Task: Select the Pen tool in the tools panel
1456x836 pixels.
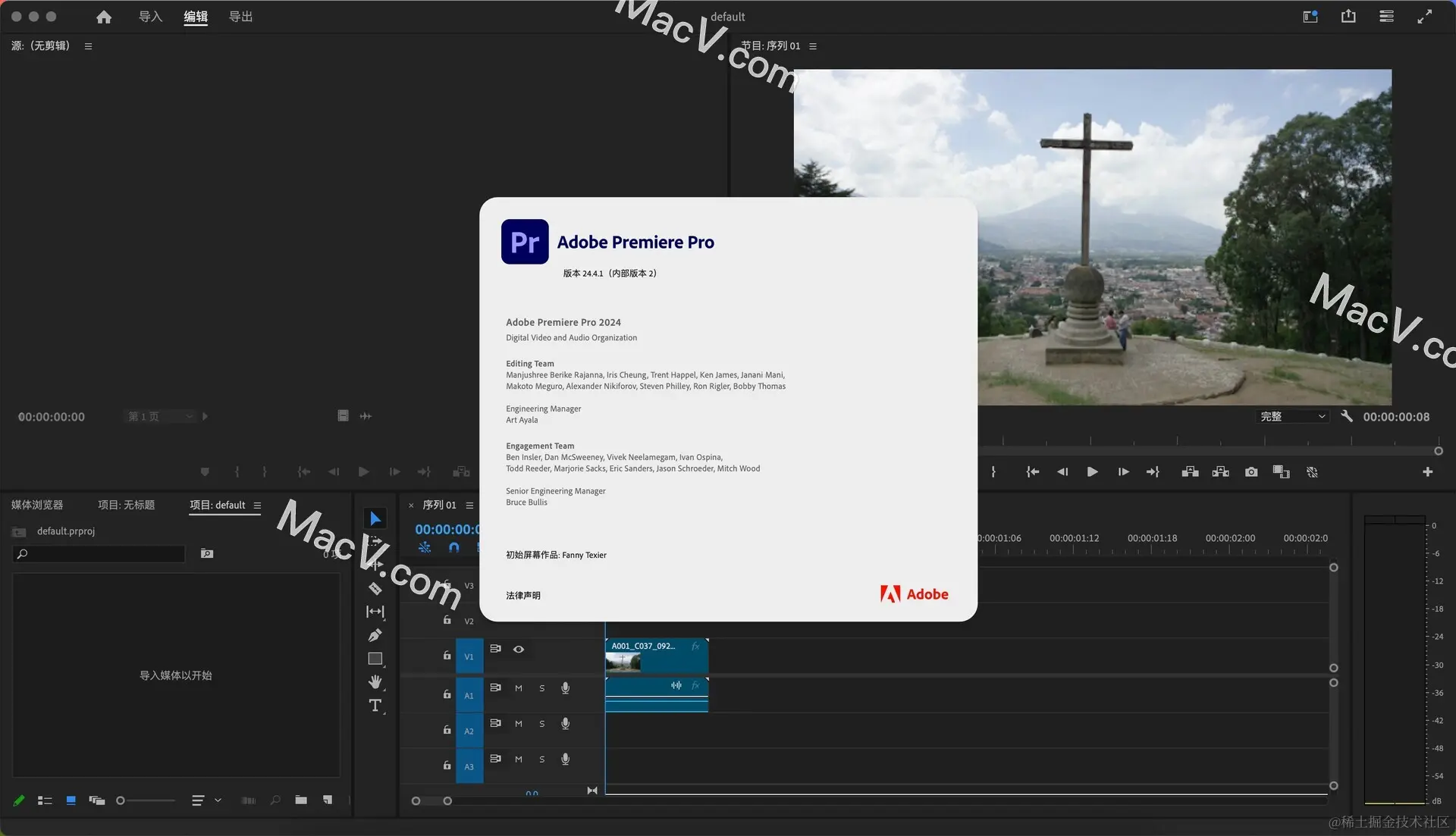Action: tap(375, 635)
